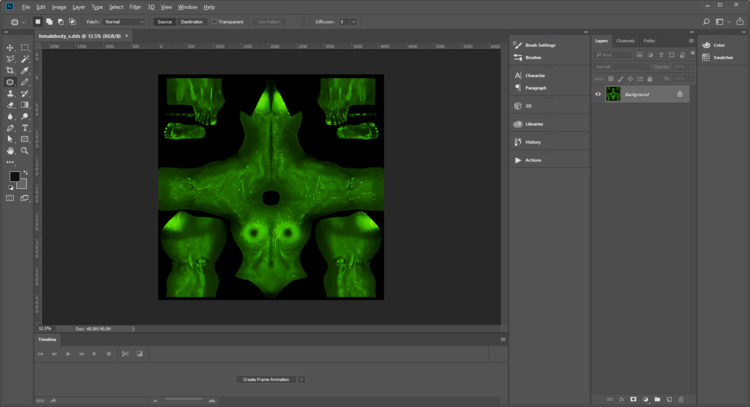Open dropdown beside Create Frame Animation
This screenshot has width=750, height=407.
coord(301,380)
